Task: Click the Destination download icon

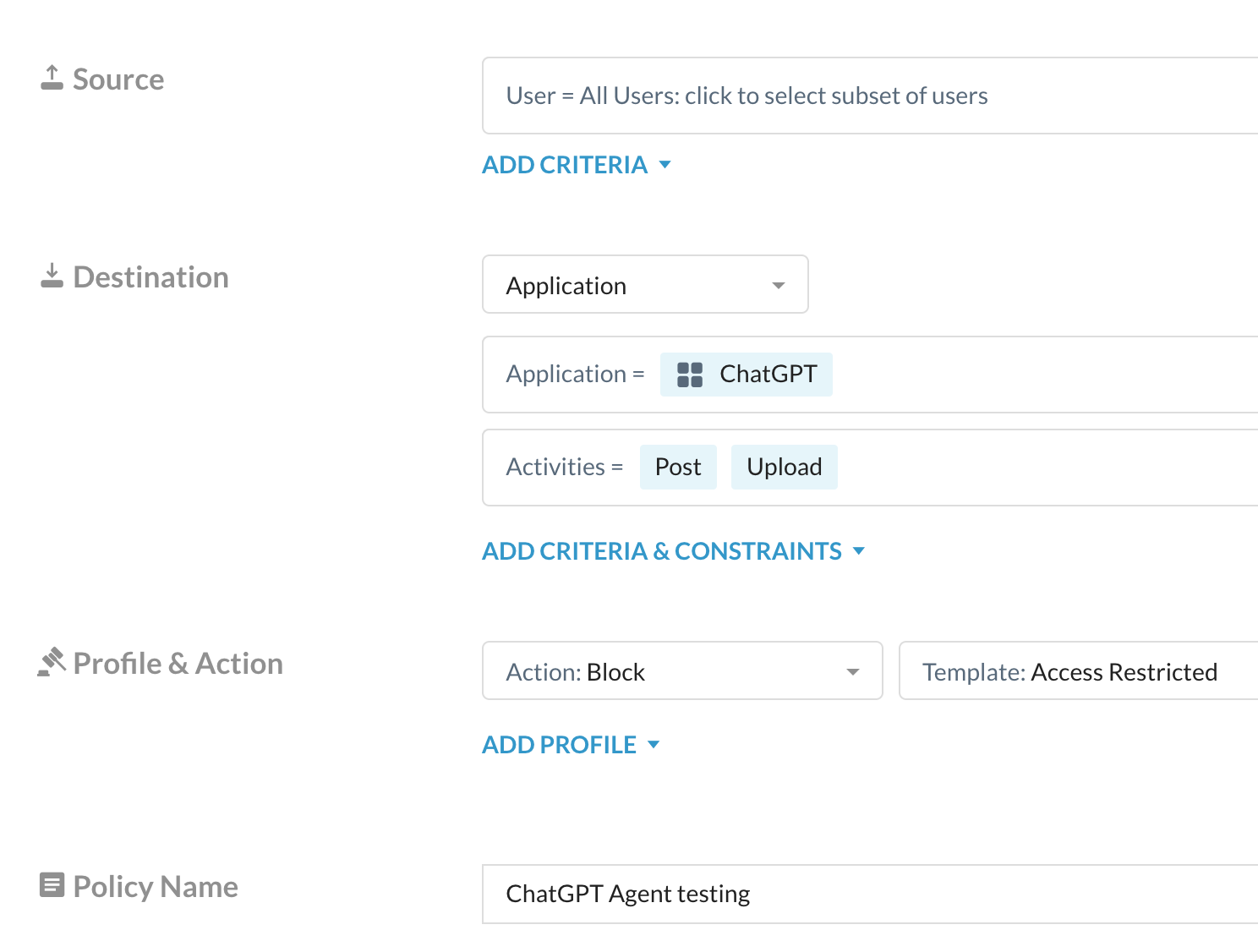Action: tap(52, 276)
